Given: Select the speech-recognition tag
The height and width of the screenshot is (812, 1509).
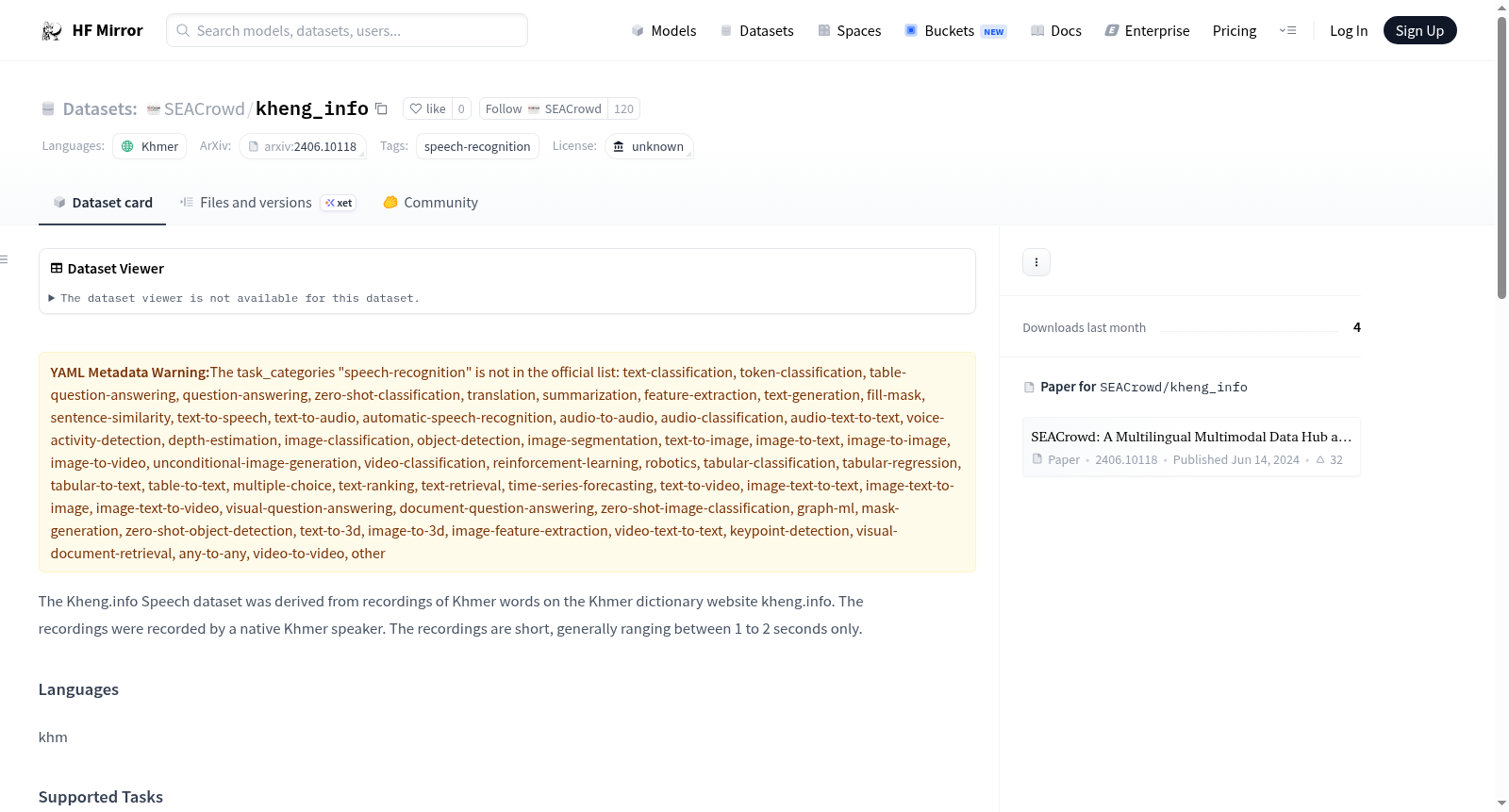Looking at the screenshot, I should 477,146.
